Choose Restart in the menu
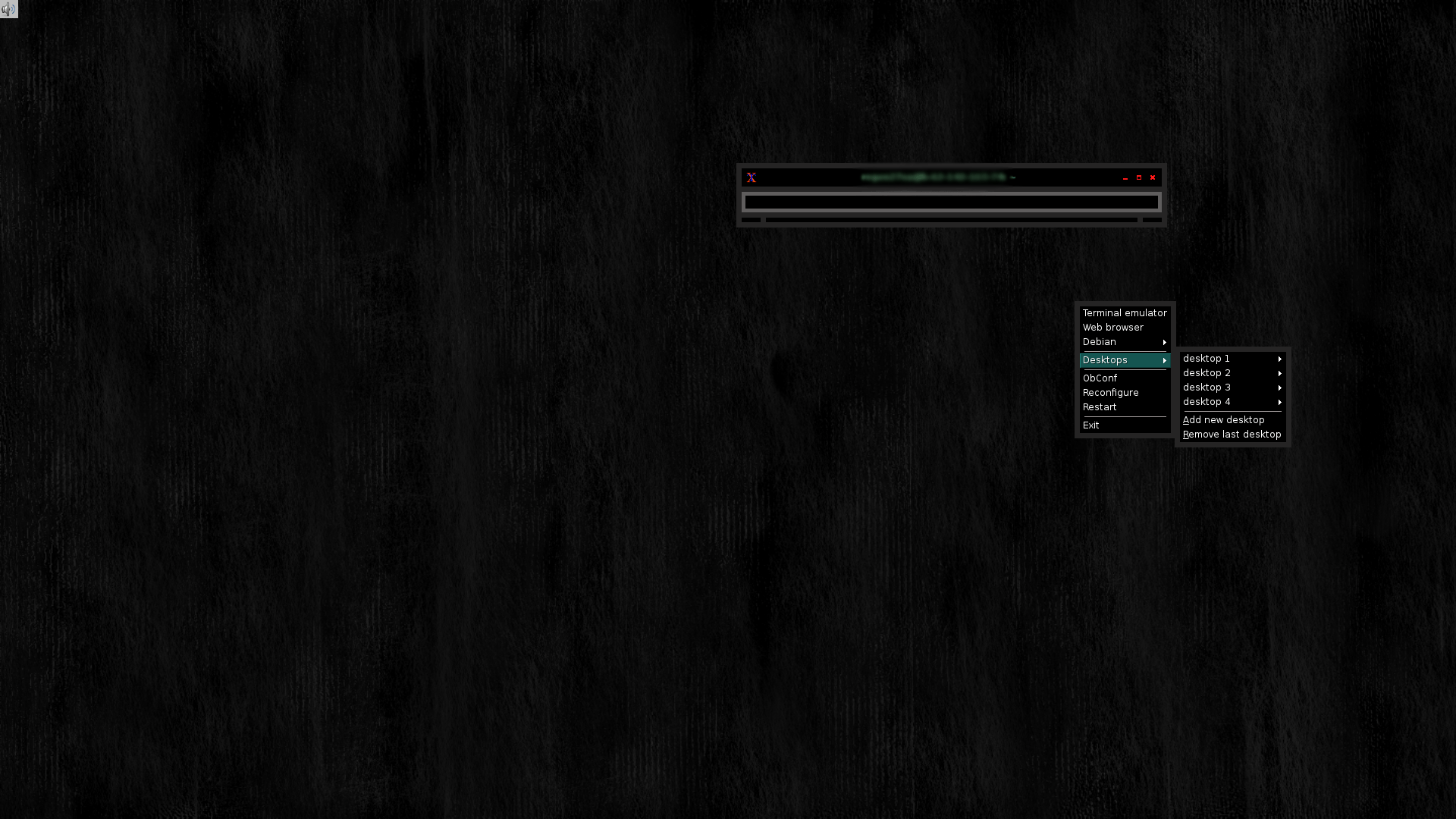The height and width of the screenshot is (819, 1456). point(1125,407)
